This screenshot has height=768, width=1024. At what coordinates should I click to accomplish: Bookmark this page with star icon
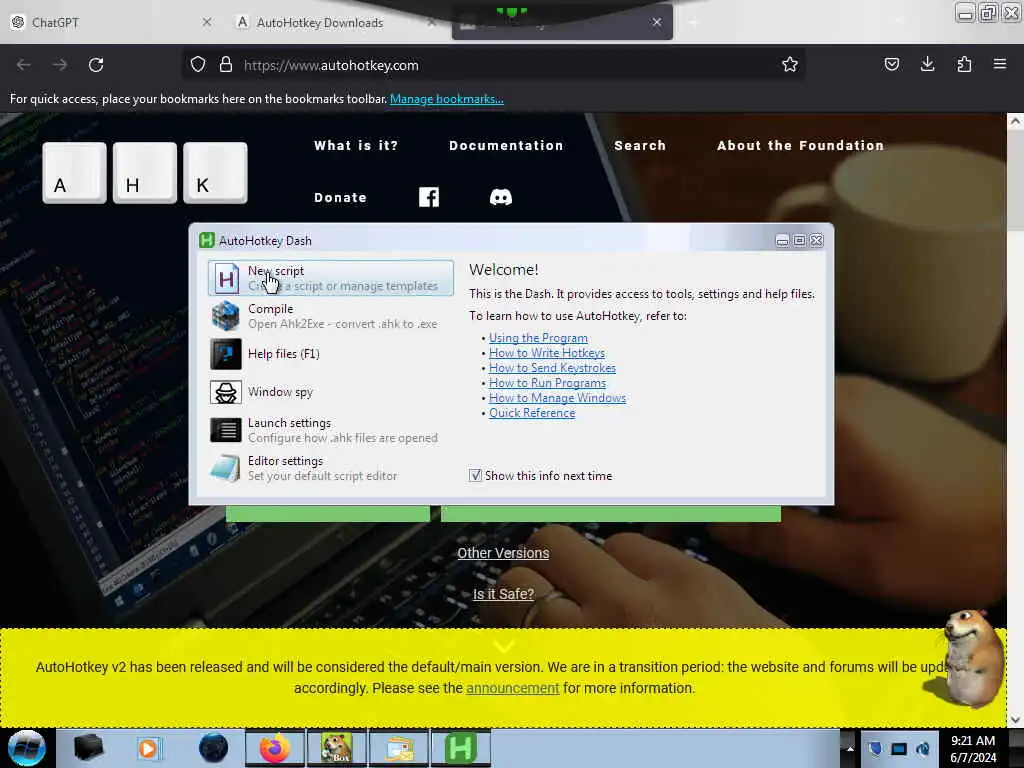(790, 65)
